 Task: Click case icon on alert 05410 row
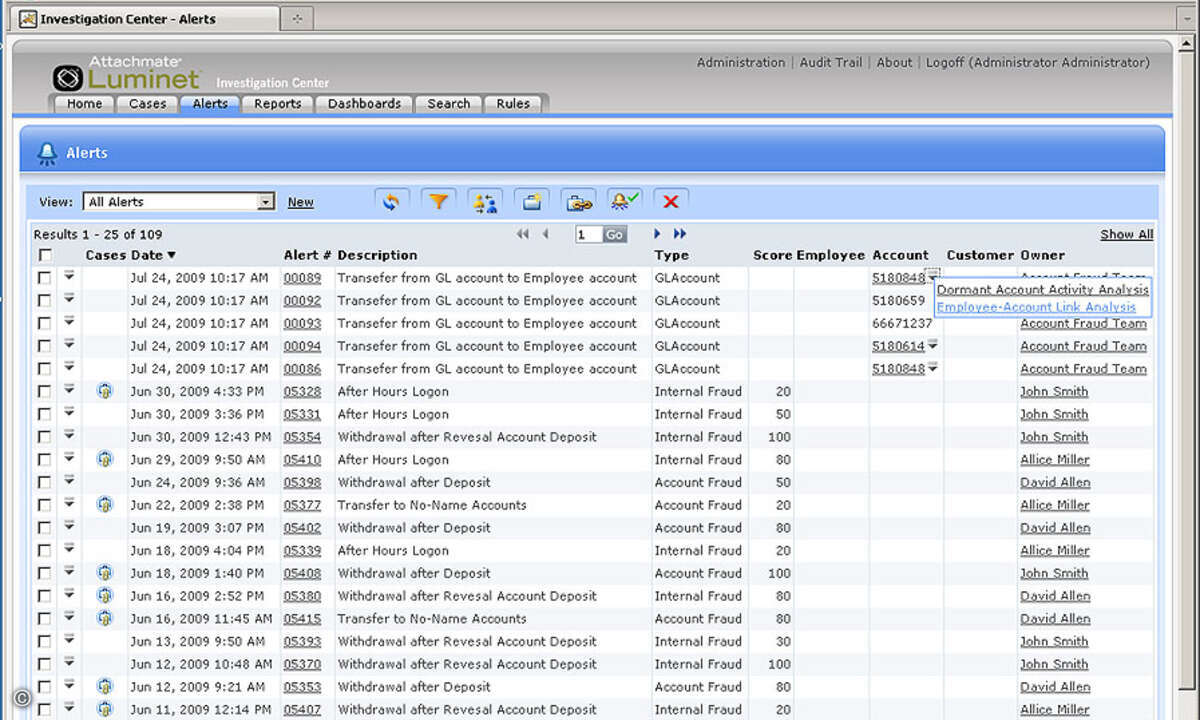tap(104, 459)
